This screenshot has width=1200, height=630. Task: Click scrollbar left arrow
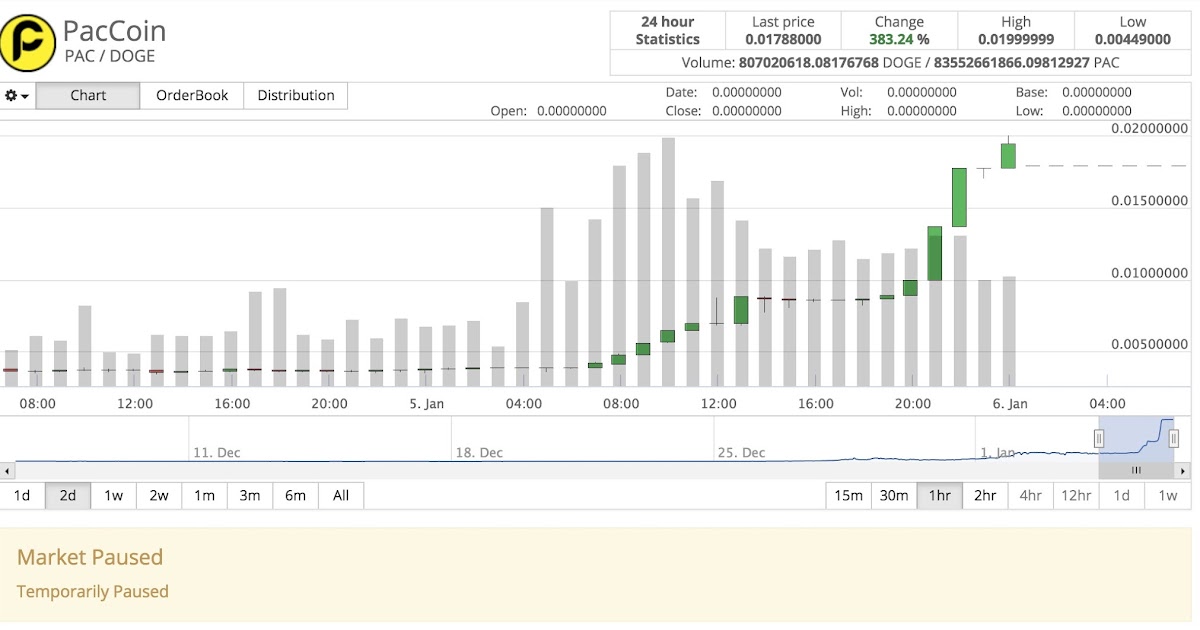[6, 470]
